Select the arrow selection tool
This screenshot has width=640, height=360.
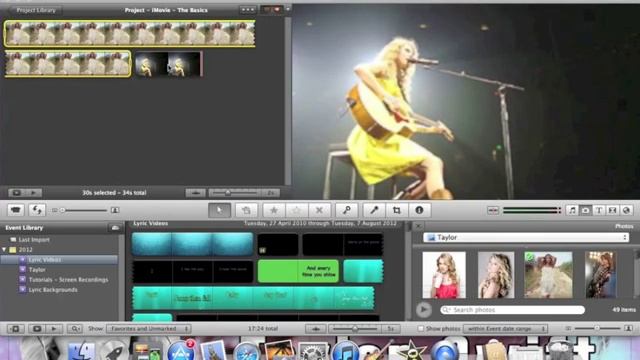tap(219, 210)
